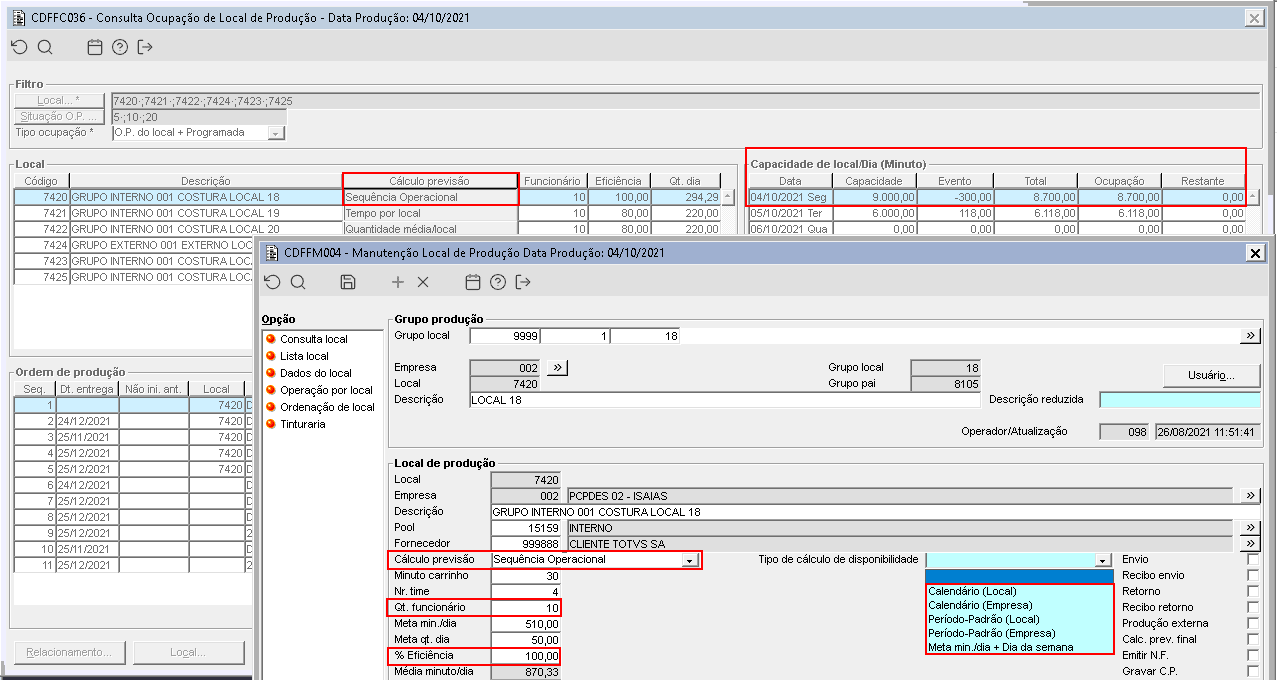Open Dados do local option
Image resolution: width=1277 pixels, height=680 pixels.
pyautogui.click(x=315, y=373)
